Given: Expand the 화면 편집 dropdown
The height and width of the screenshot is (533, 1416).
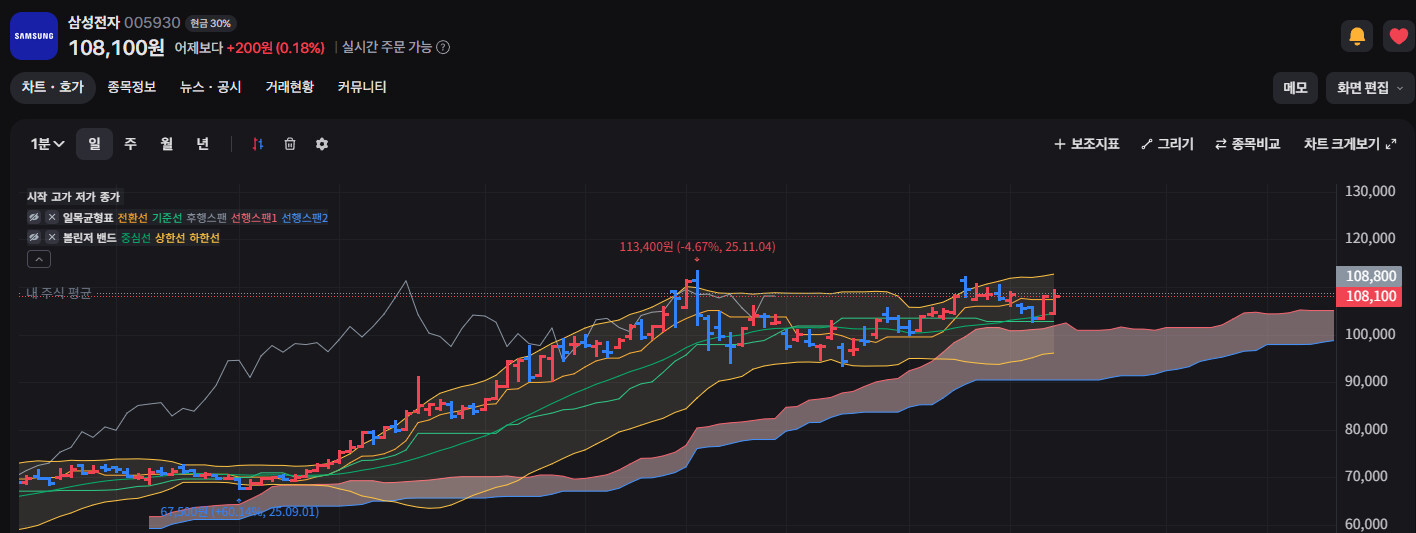Looking at the screenshot, I should click(1371, 88).
